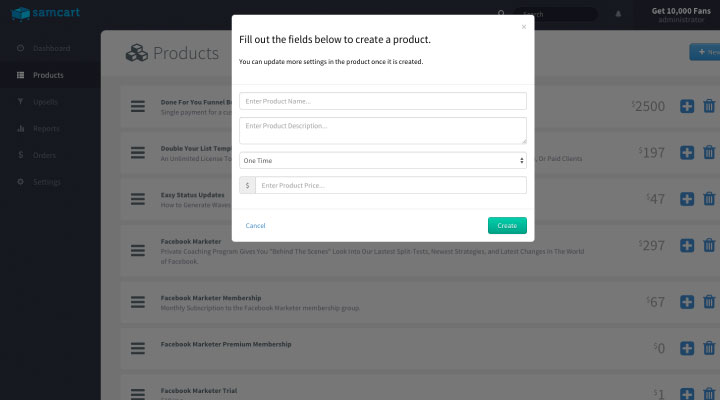The height and width of the screenshot is (400, 720).
Task: Click the trash icon for Facebook Marketer $297
Action: coord(709,245)
